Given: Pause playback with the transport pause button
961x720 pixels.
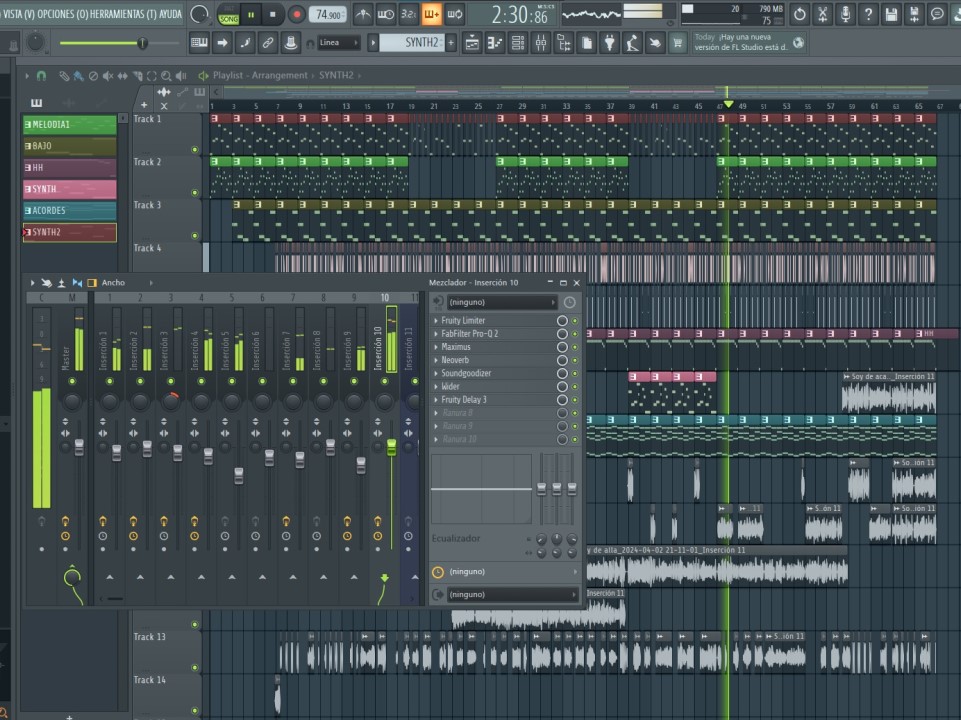Looking at the screenshot, I should point(251,14).
